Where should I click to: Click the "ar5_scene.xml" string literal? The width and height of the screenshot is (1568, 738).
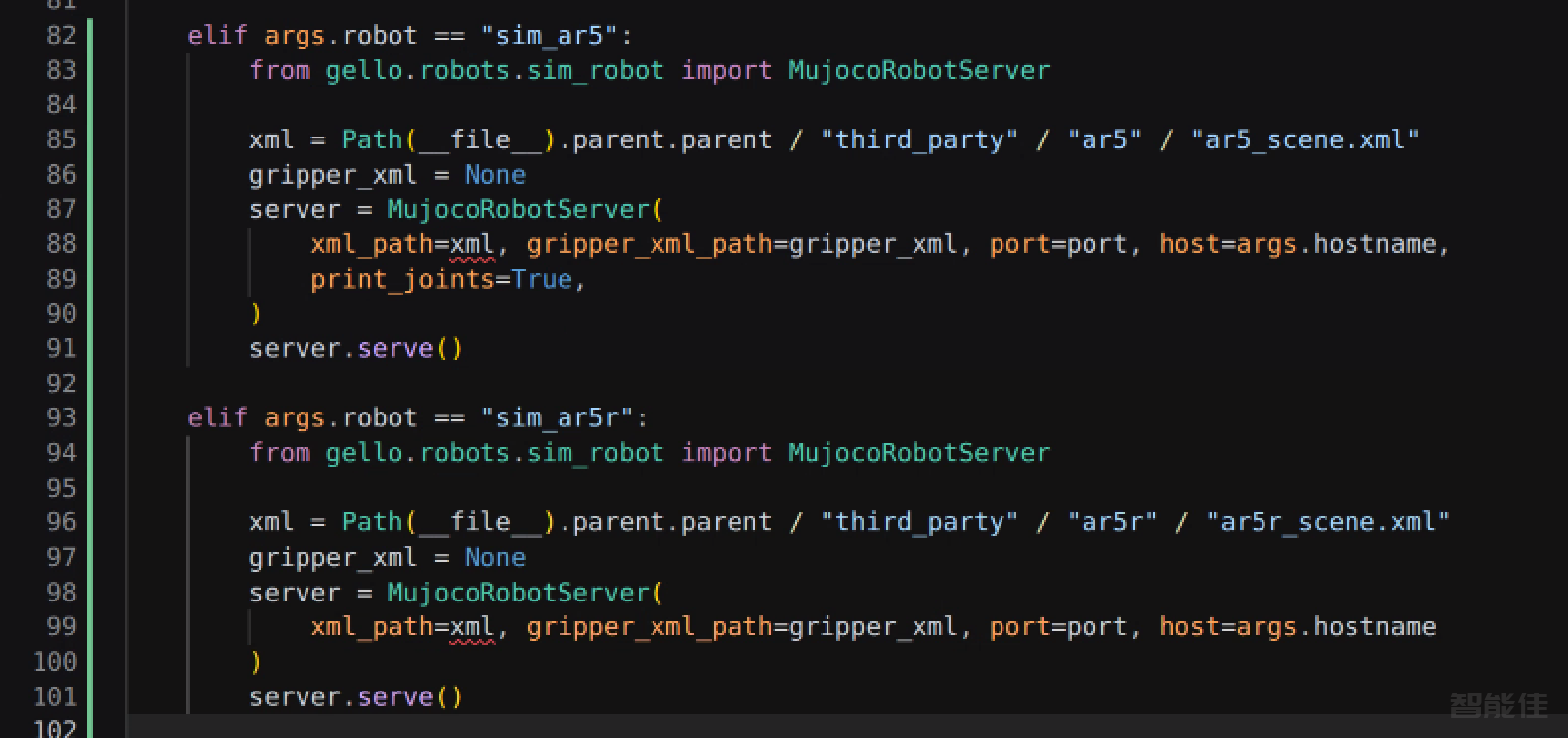[1305, 139]
